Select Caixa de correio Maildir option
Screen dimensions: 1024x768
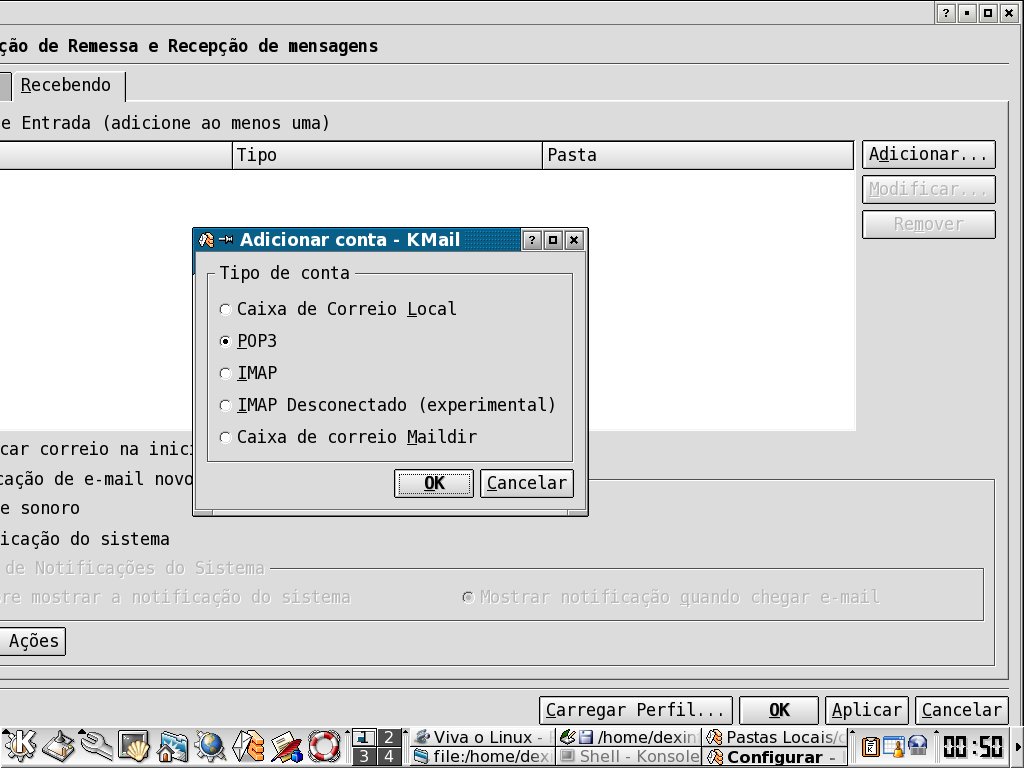348,437
